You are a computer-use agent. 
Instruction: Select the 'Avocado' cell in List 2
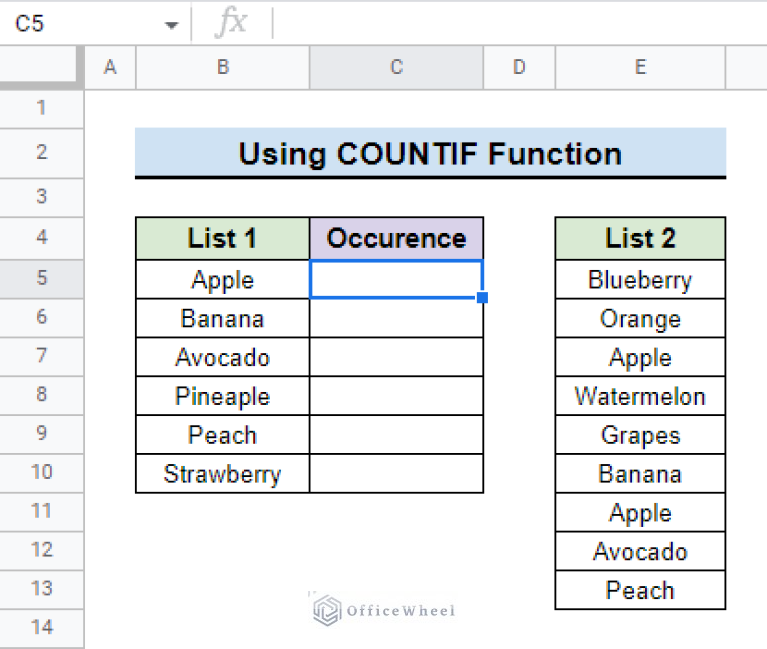640,551
